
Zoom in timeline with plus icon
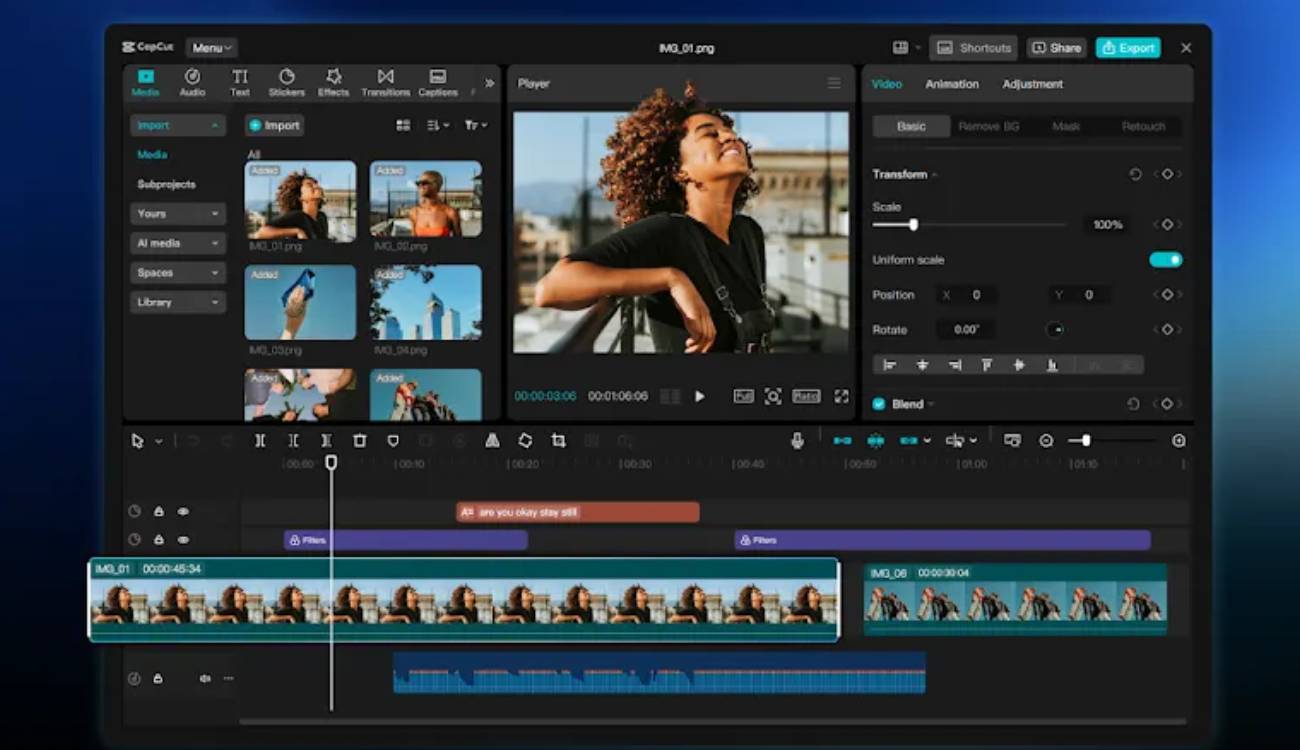point(1179,440)
